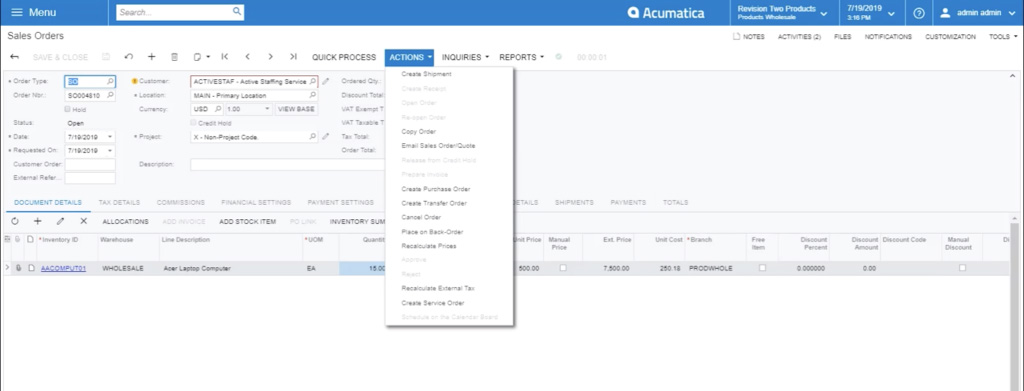1024x391 pixels.
Task: Open the main Menu hamburger icon
Action: pos(17,12)
